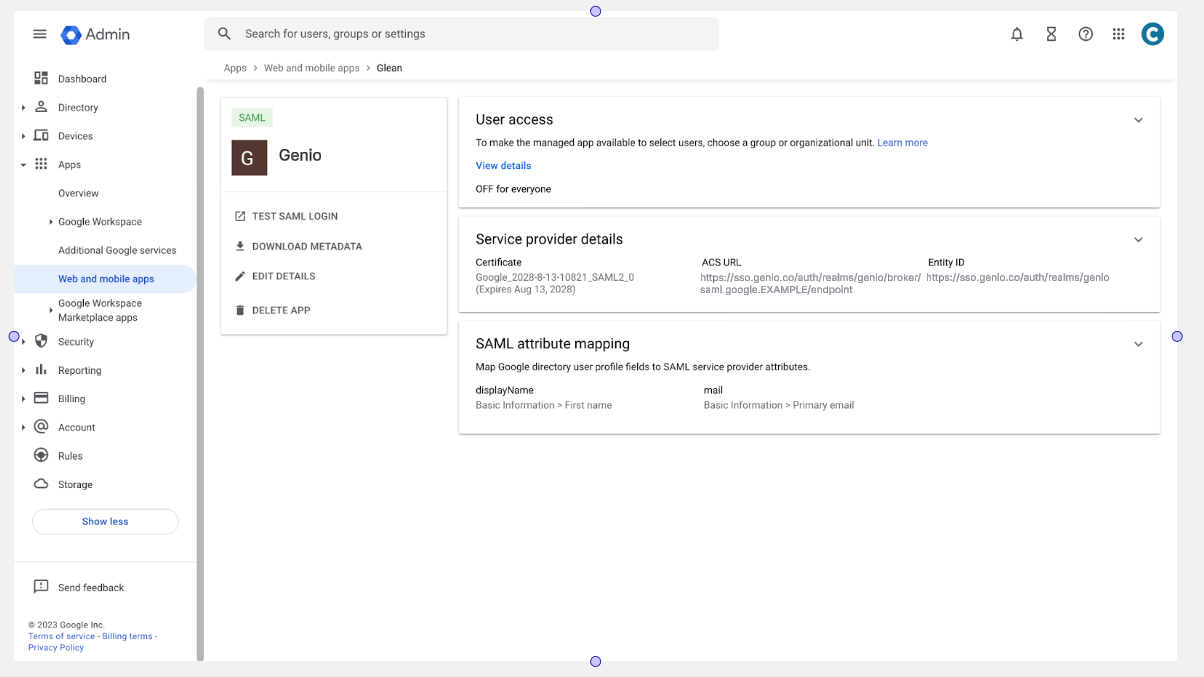Open Rules from the sidebar
The height and width of the screenshot is (677, 1204).
pos(70,456)
